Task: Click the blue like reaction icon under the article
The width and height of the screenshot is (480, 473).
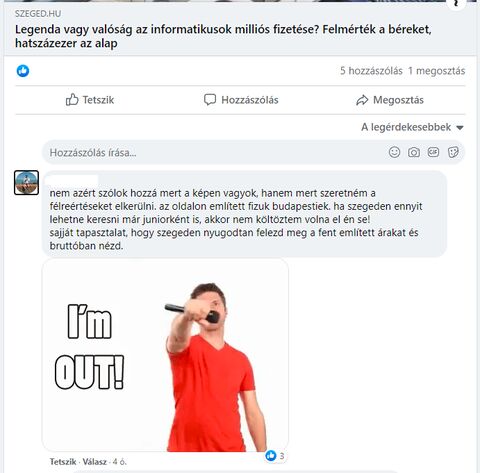Action: [x=23, y=71]
